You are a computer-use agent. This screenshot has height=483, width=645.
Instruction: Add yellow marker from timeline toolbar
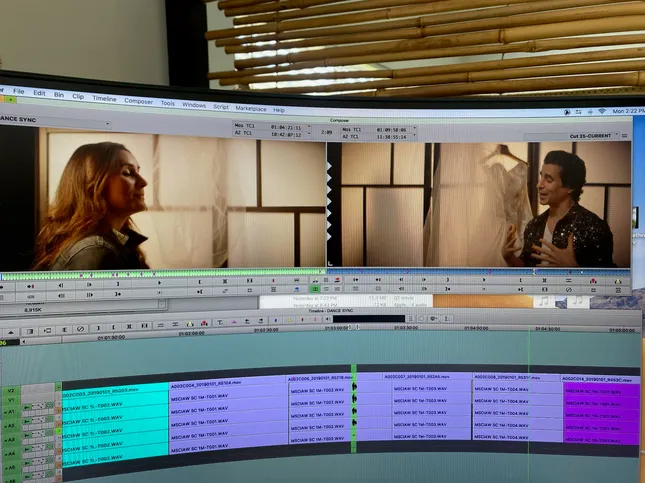coord(289,320)
